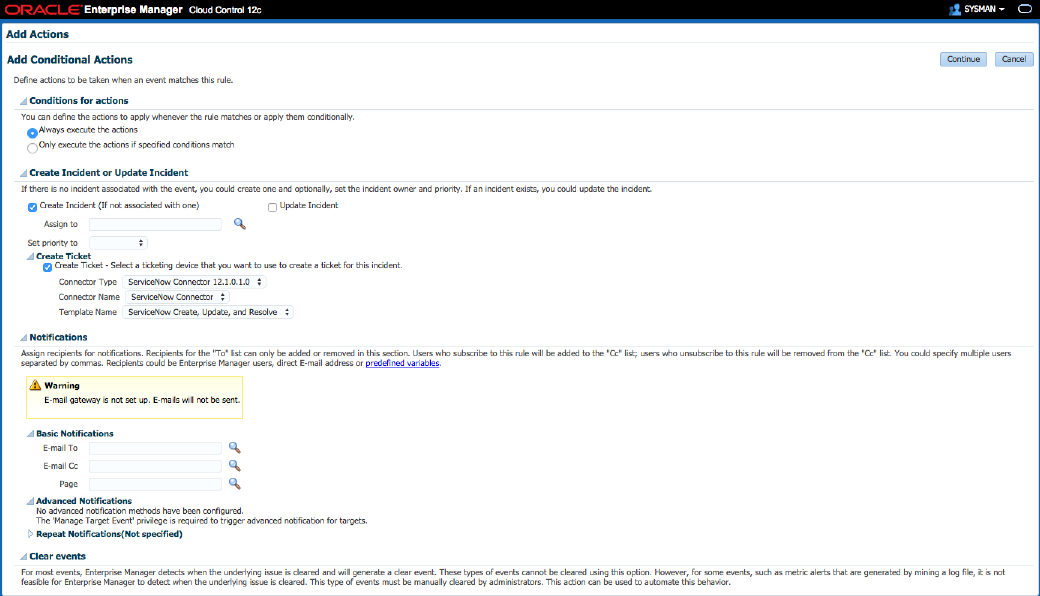Collapse the Advanced Notifications subsection
This screenshot has width=1040, height=596.
[30, 501]
